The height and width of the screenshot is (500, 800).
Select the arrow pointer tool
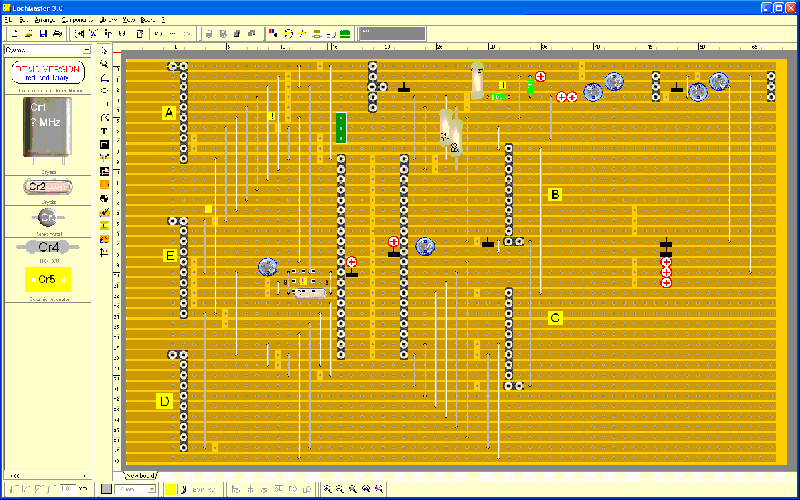point(105,49)
